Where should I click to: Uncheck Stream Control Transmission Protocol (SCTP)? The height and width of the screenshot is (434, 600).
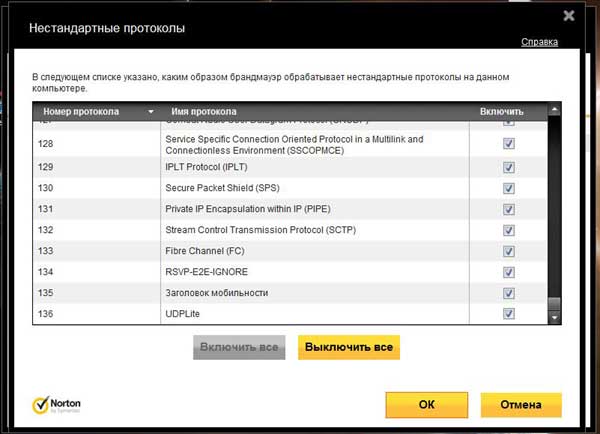509,230
